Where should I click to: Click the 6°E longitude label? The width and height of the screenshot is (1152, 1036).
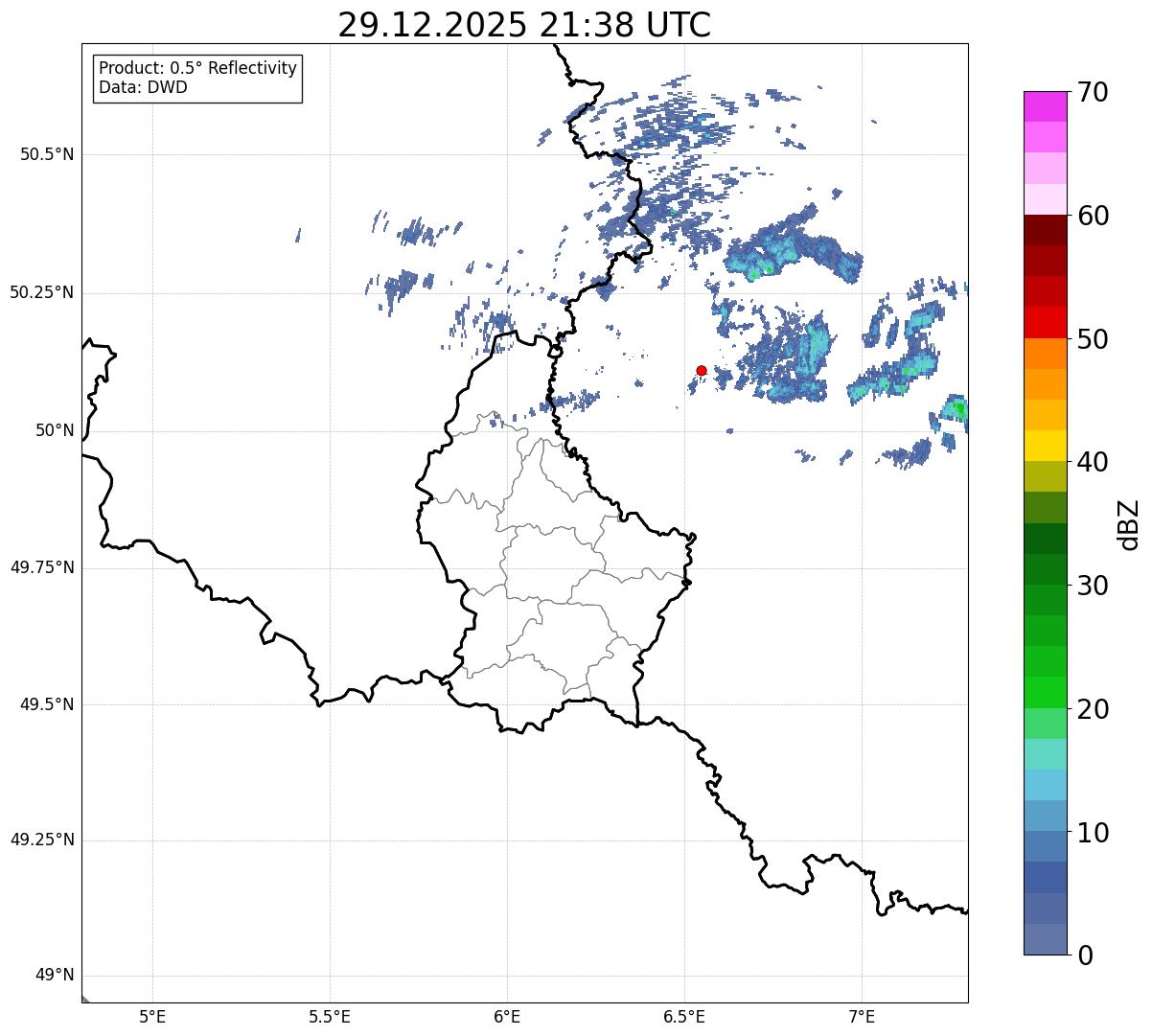507,1016
